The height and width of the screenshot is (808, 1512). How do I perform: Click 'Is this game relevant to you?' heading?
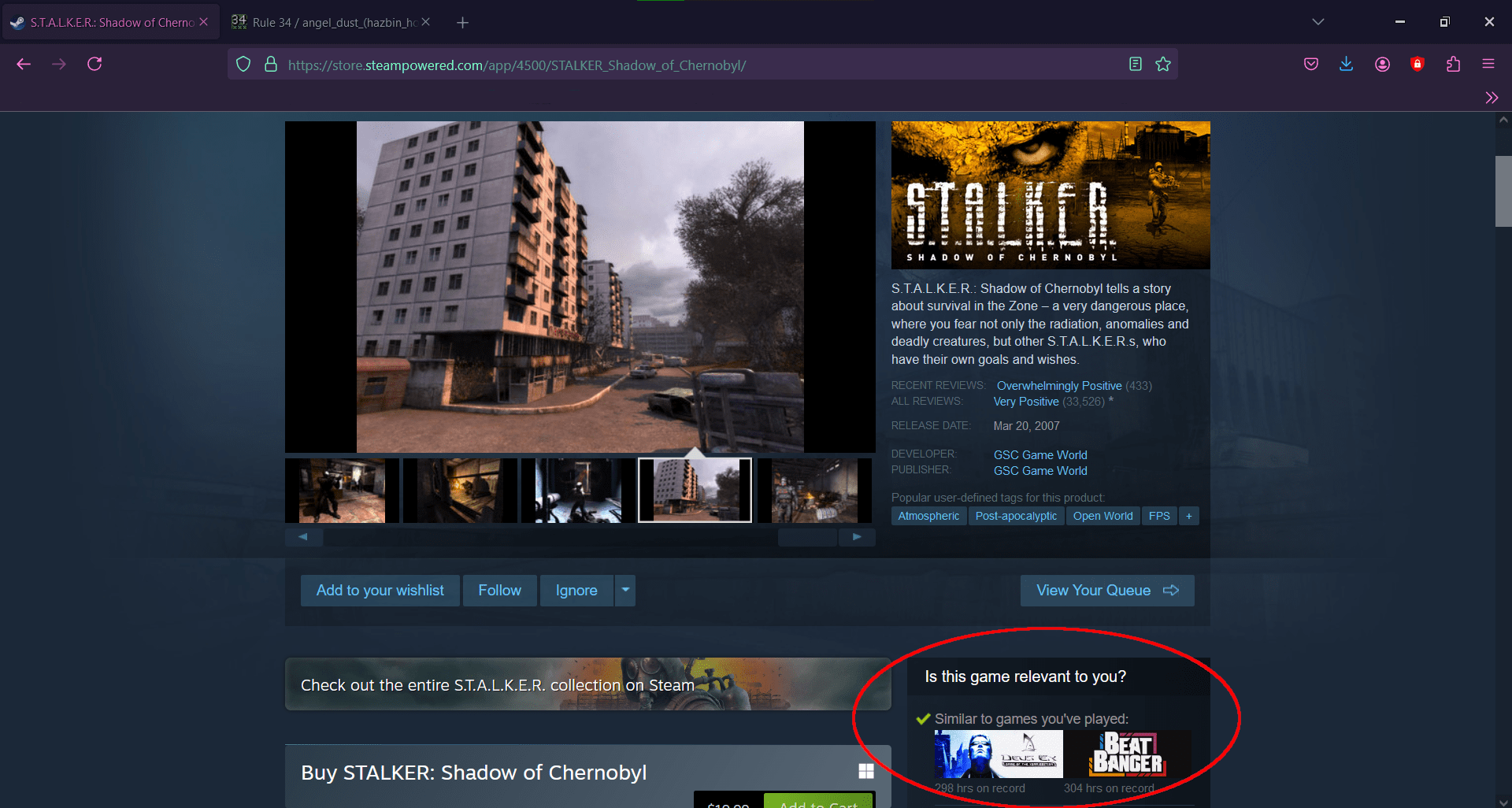coord(1025,676)
